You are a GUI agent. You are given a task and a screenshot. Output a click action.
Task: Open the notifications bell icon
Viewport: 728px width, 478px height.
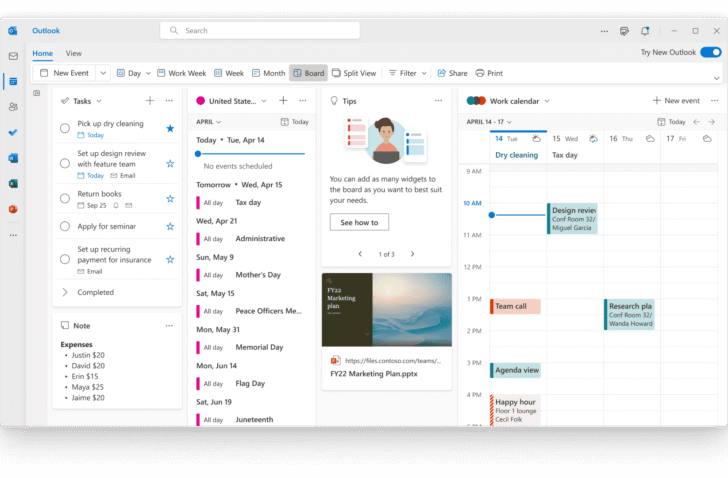[645, 31]
